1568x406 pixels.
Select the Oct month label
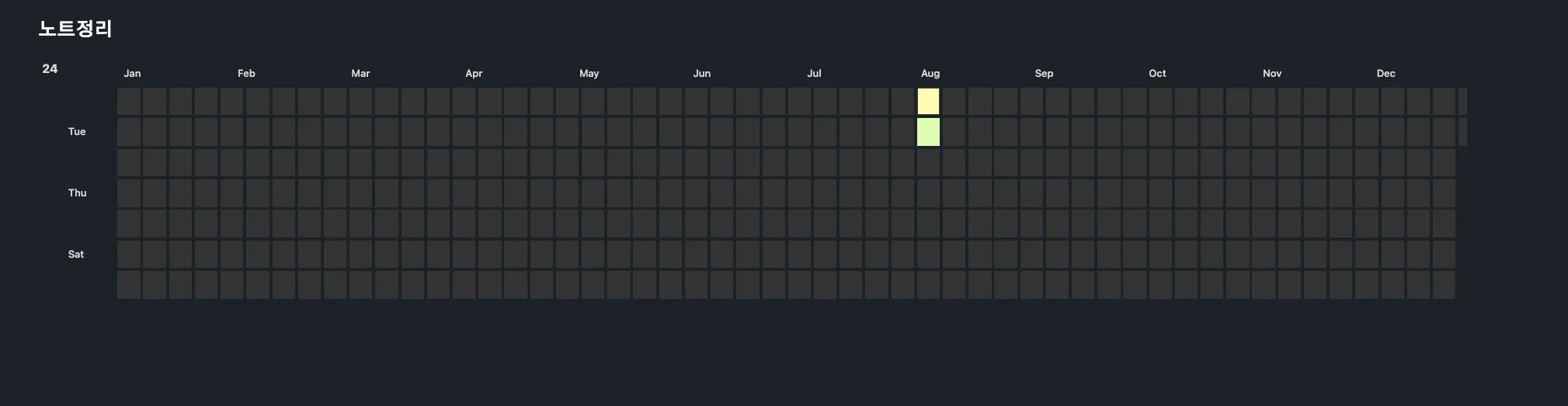click(x=1157, y=73)
